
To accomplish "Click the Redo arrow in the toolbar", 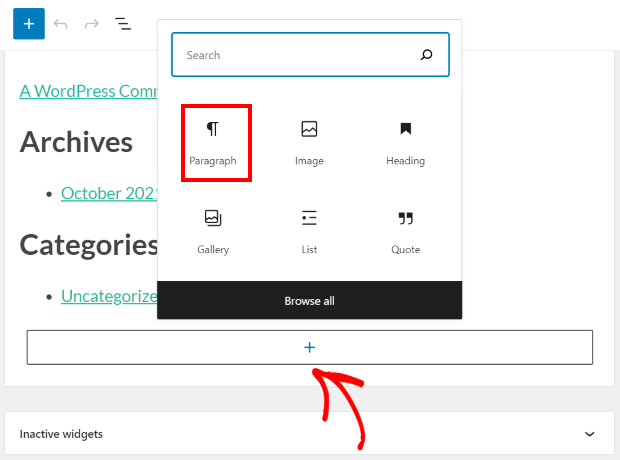I will (x=92, y=24).
